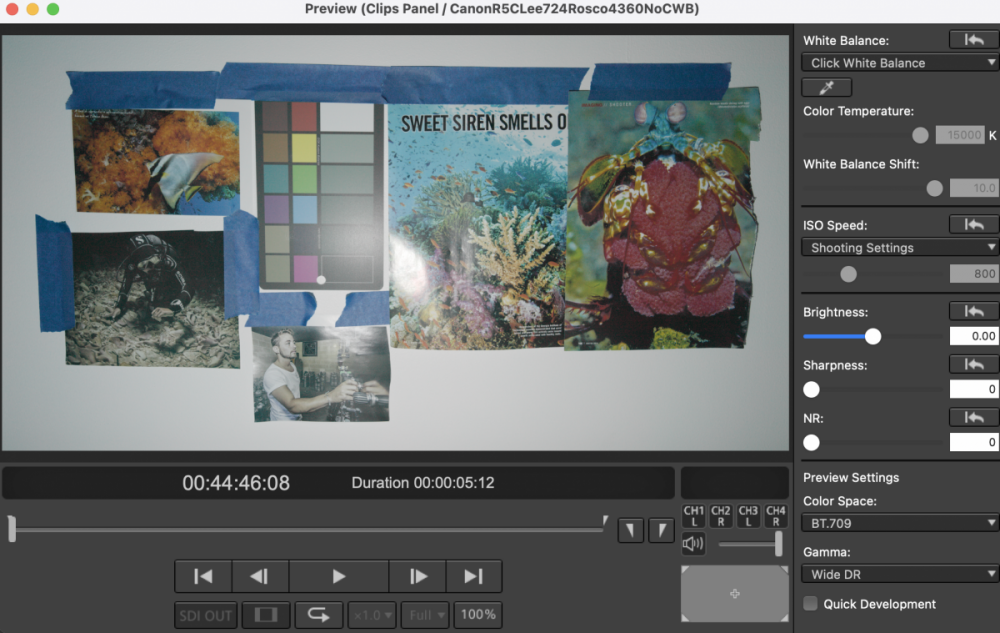Click the 00:44:46:08 timecode readout
This screenshot has width=1000, height=633.
click(236, 483)
